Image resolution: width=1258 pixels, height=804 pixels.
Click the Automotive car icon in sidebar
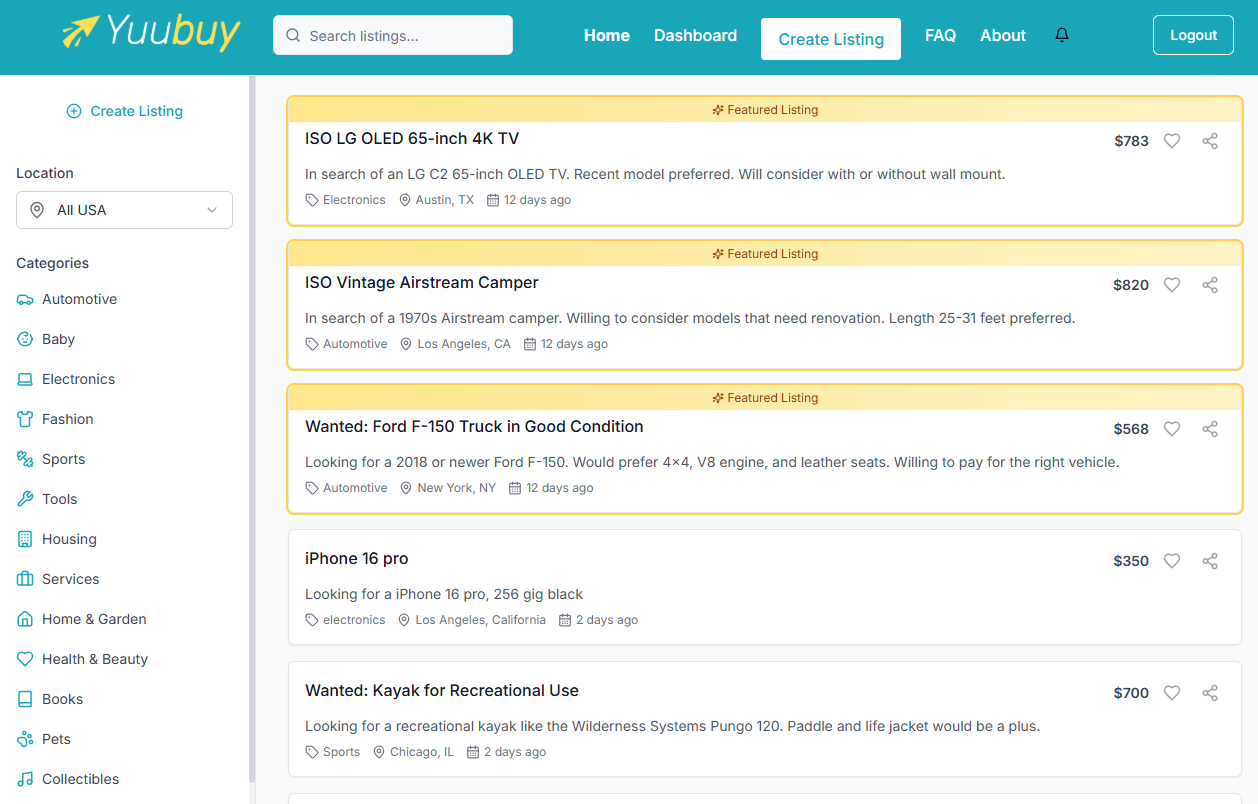click(25, 299)
